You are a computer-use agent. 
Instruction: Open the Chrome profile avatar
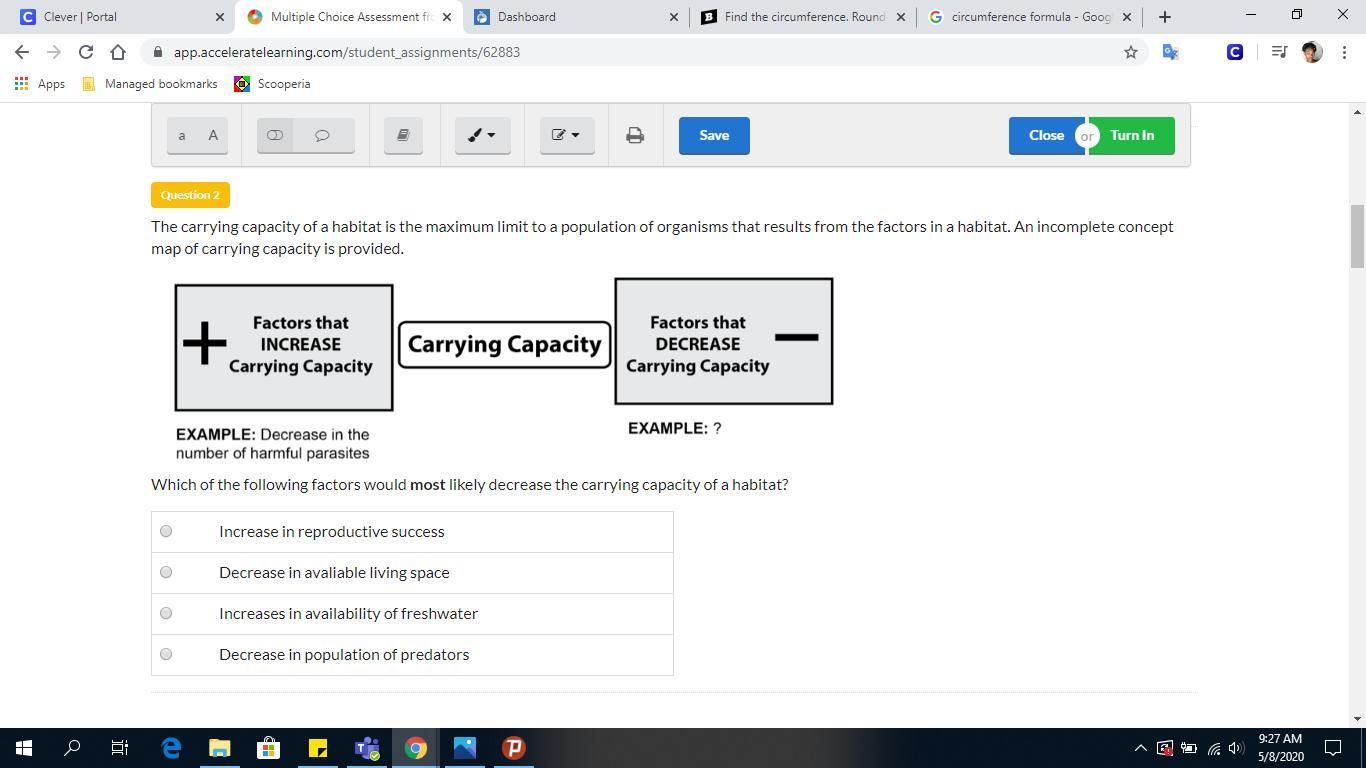[x=1312, y=52]
